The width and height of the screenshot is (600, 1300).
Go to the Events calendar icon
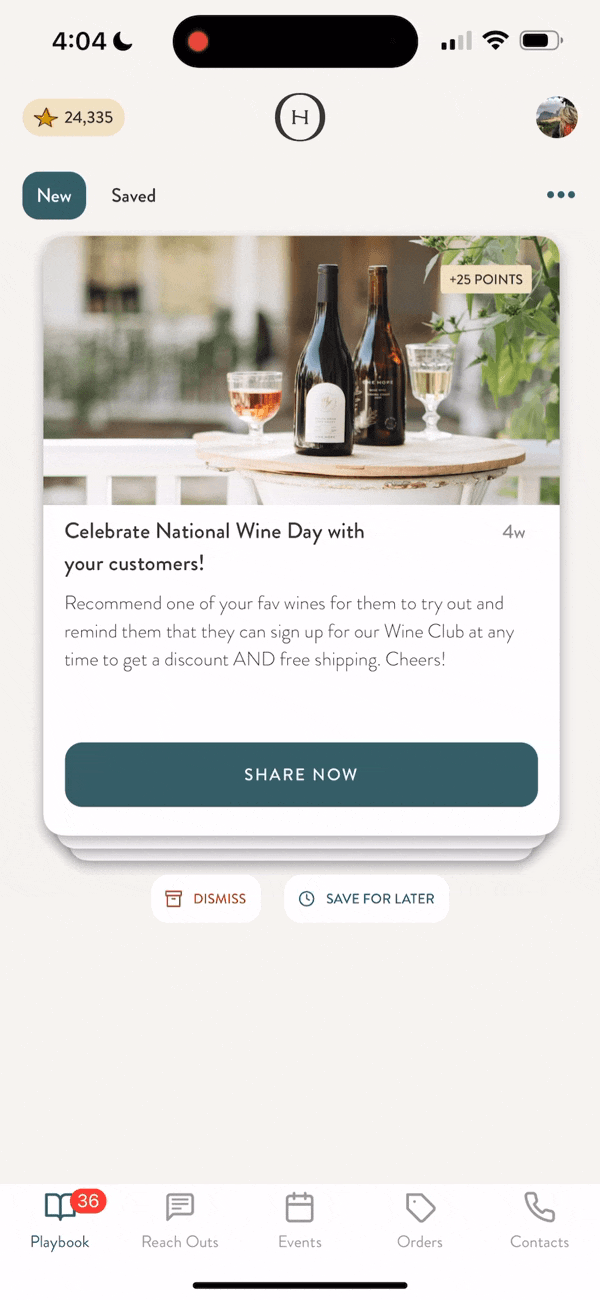[x=300, y=1208]
